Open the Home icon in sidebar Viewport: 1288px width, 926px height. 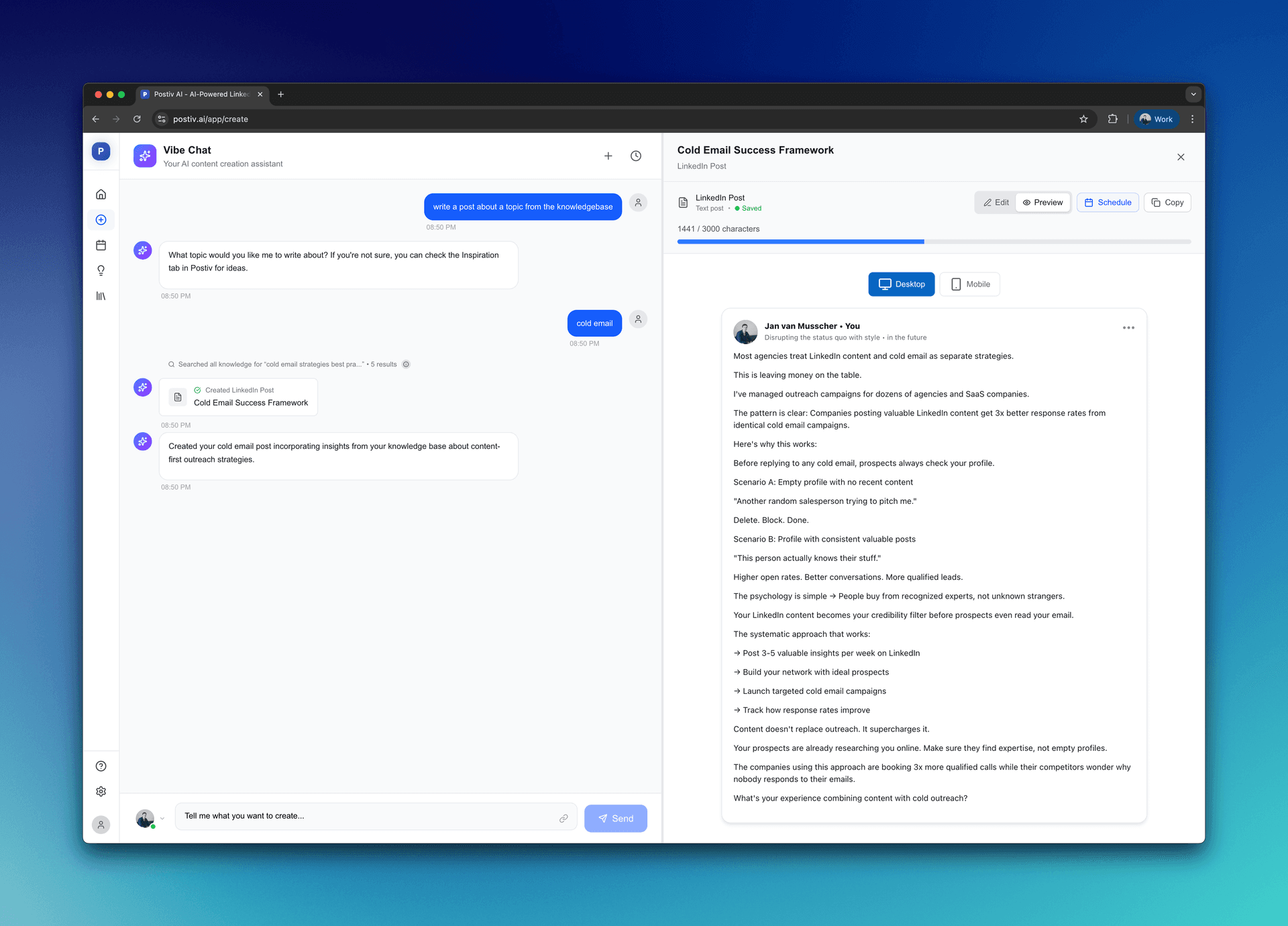coord(101,195)
